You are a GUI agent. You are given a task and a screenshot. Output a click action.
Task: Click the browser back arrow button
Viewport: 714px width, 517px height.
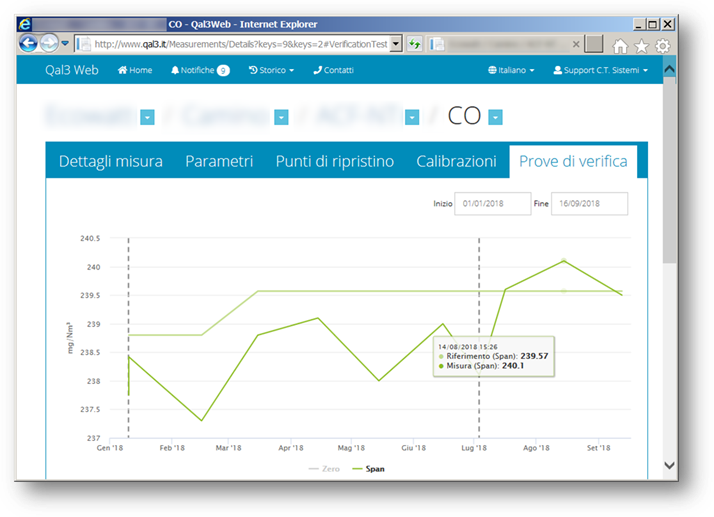[28, 44]
